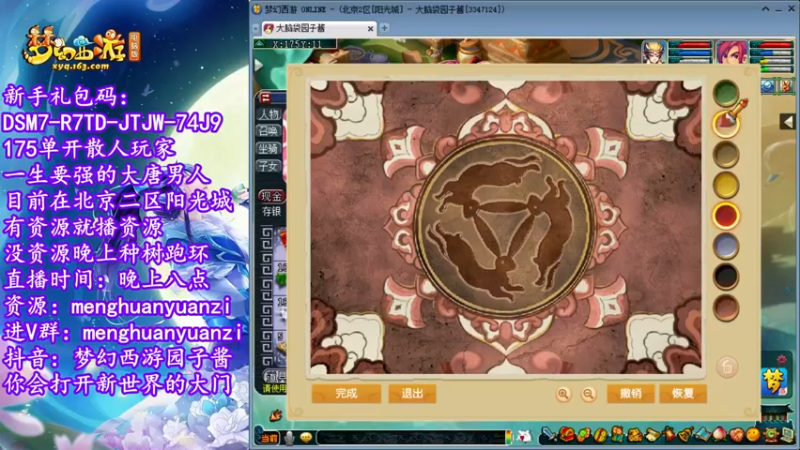Image resolution: width=800 pixels, height=450 pixels.
Task: Click the 恢复 (Redo) button
Action: (683, 393)
